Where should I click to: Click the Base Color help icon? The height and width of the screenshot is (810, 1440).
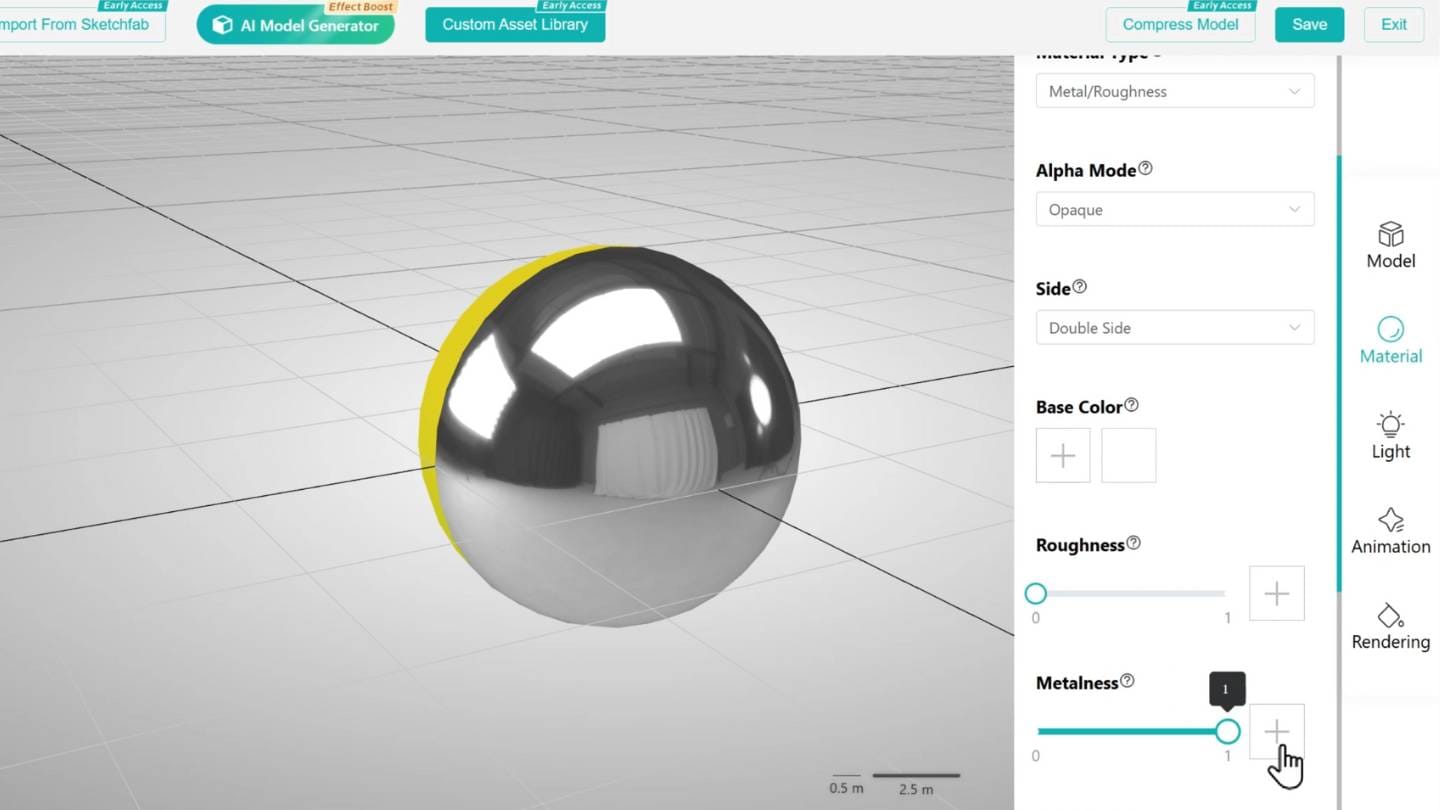1131,405
